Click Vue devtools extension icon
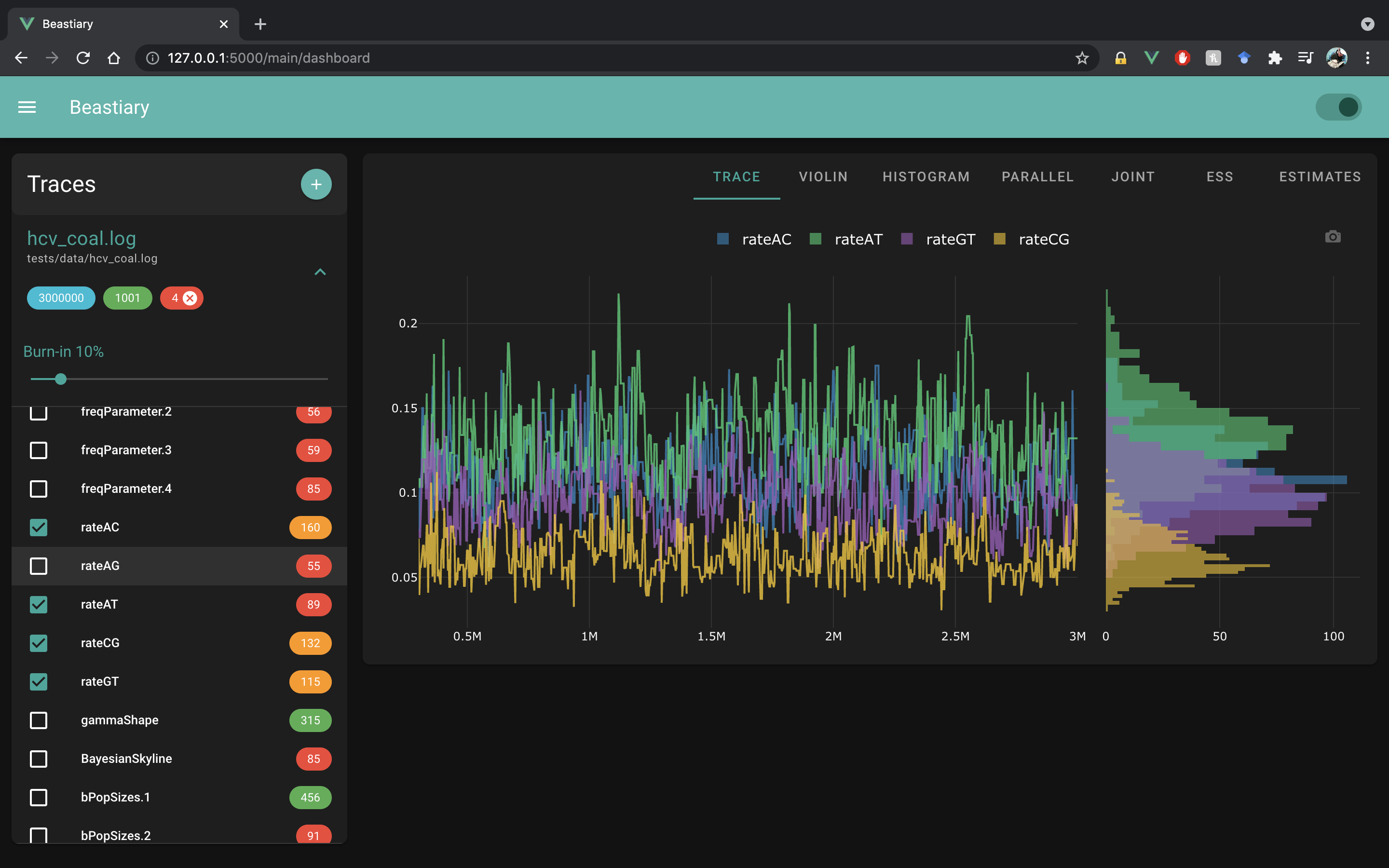Viewport: 1389px width, 868px height. (x=1151, y=58)
